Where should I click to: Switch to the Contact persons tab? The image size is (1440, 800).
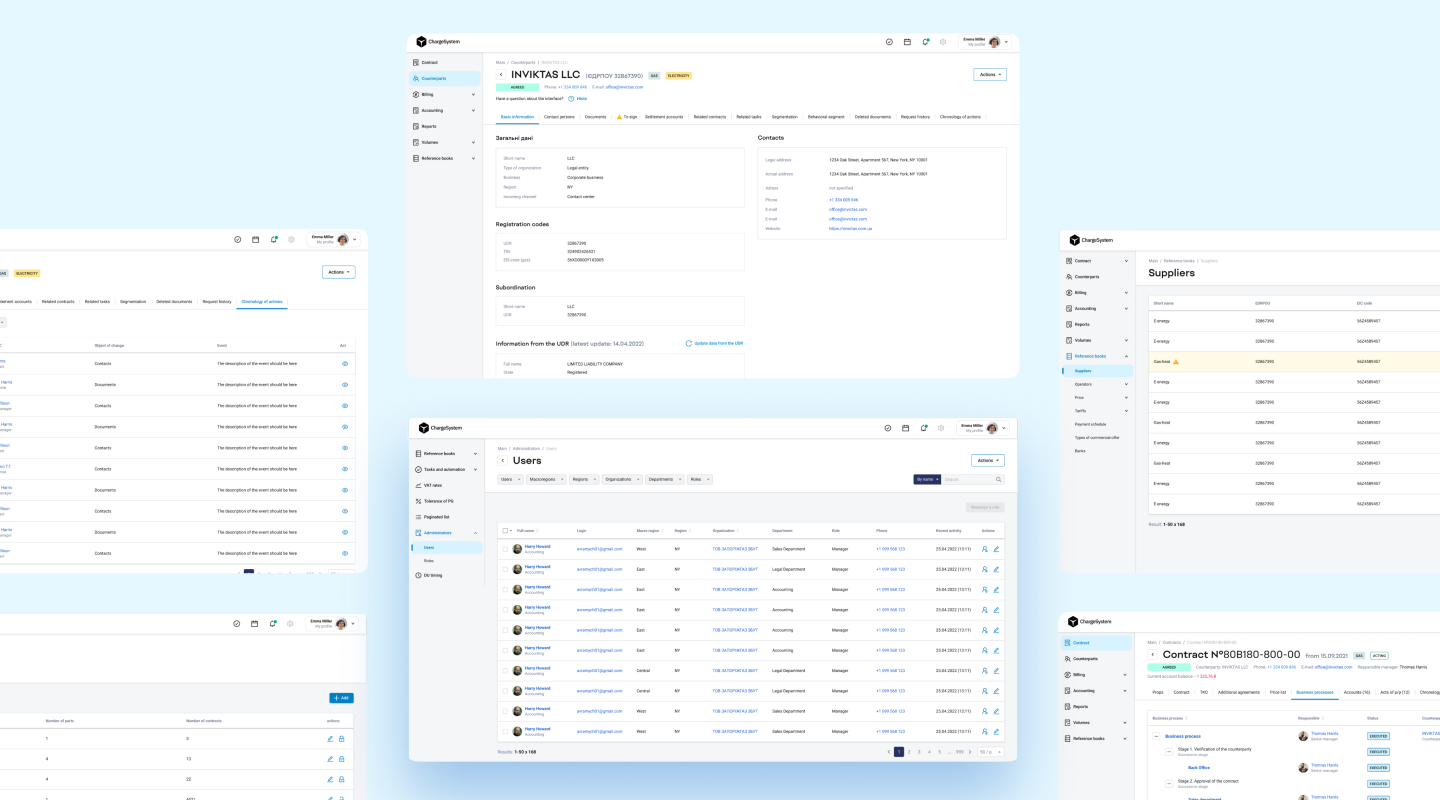coord(559,117)
